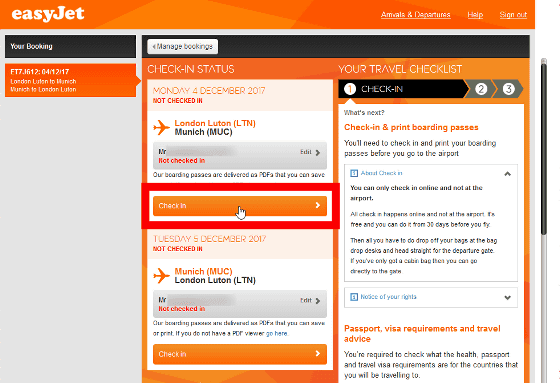The height and width of the screenshot is (383, 560).
Task: Sign out of the account
Action: click(513, 15)
